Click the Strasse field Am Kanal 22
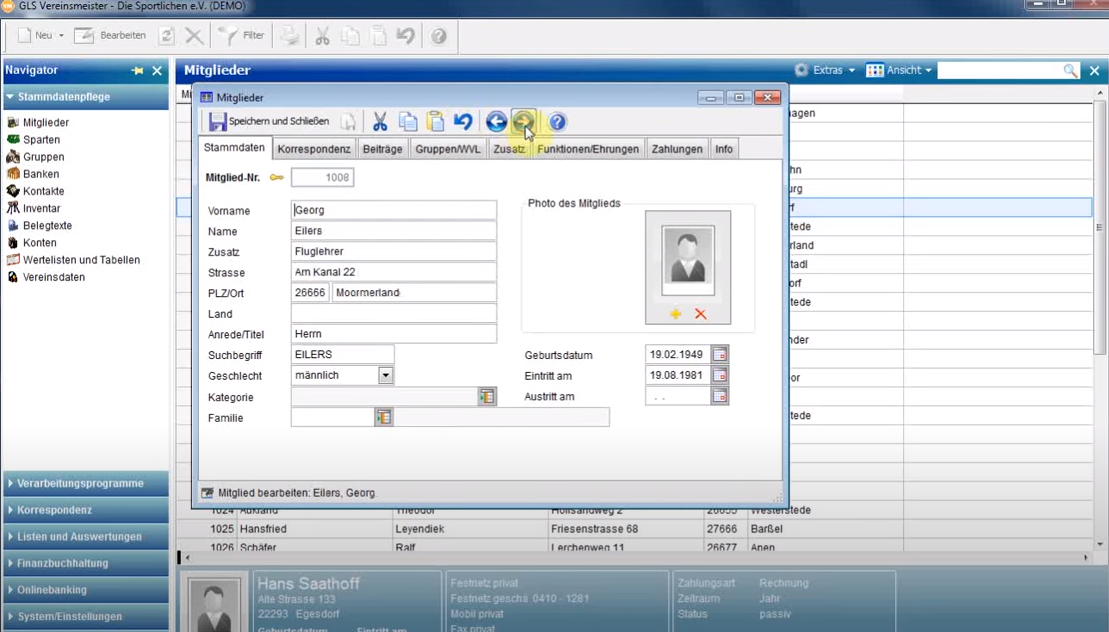Image resolution: width=1109 pixels, height=632 pixels. pyautogui.click(x=394, y=272)
